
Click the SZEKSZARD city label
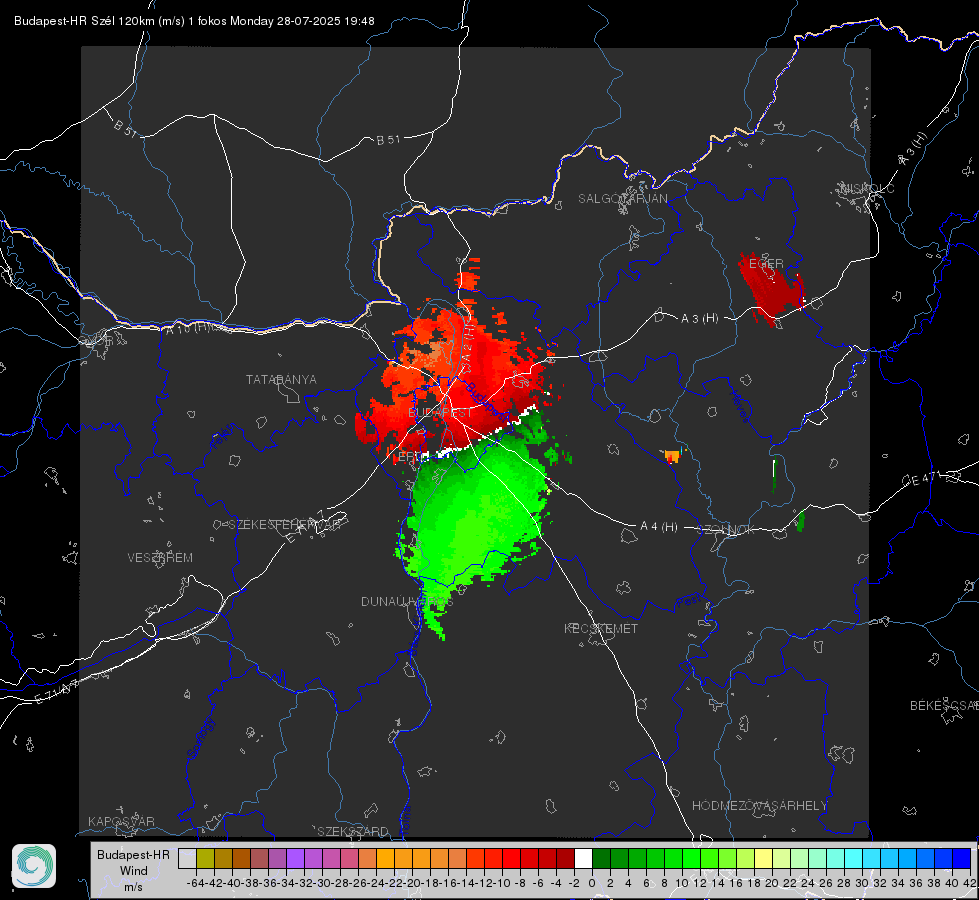353,831
